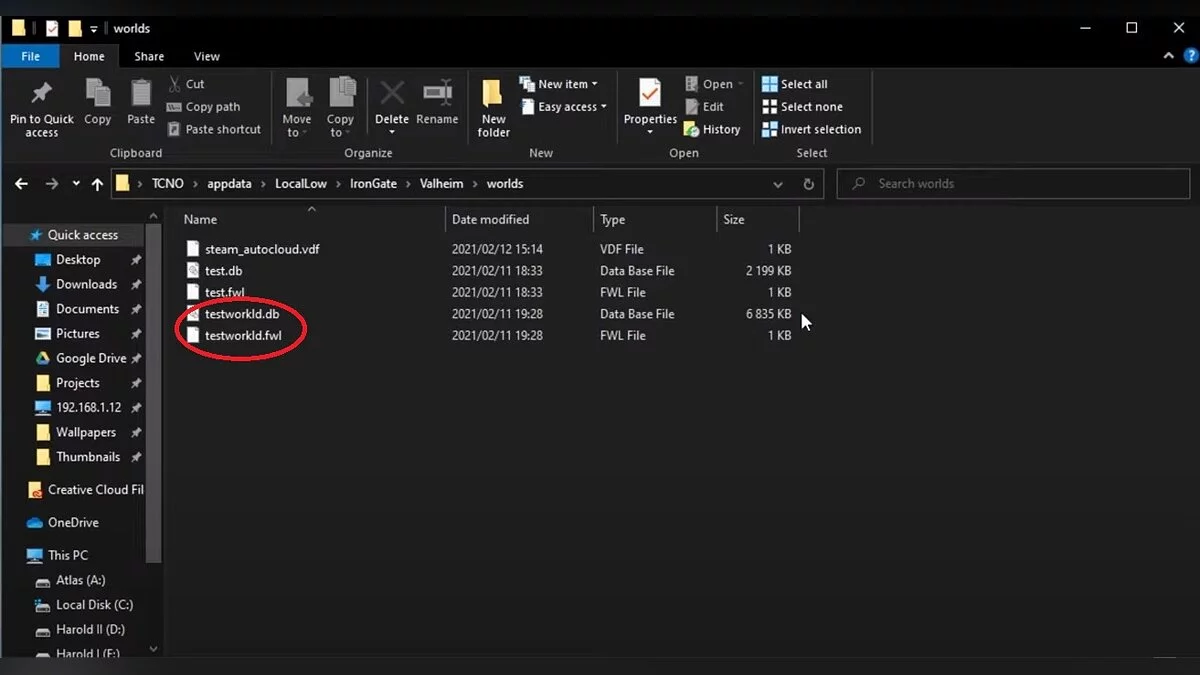Click Invert selection in ribbon
The width and height of the screenshot is (1200, 675).
click(x=811, y=129)
